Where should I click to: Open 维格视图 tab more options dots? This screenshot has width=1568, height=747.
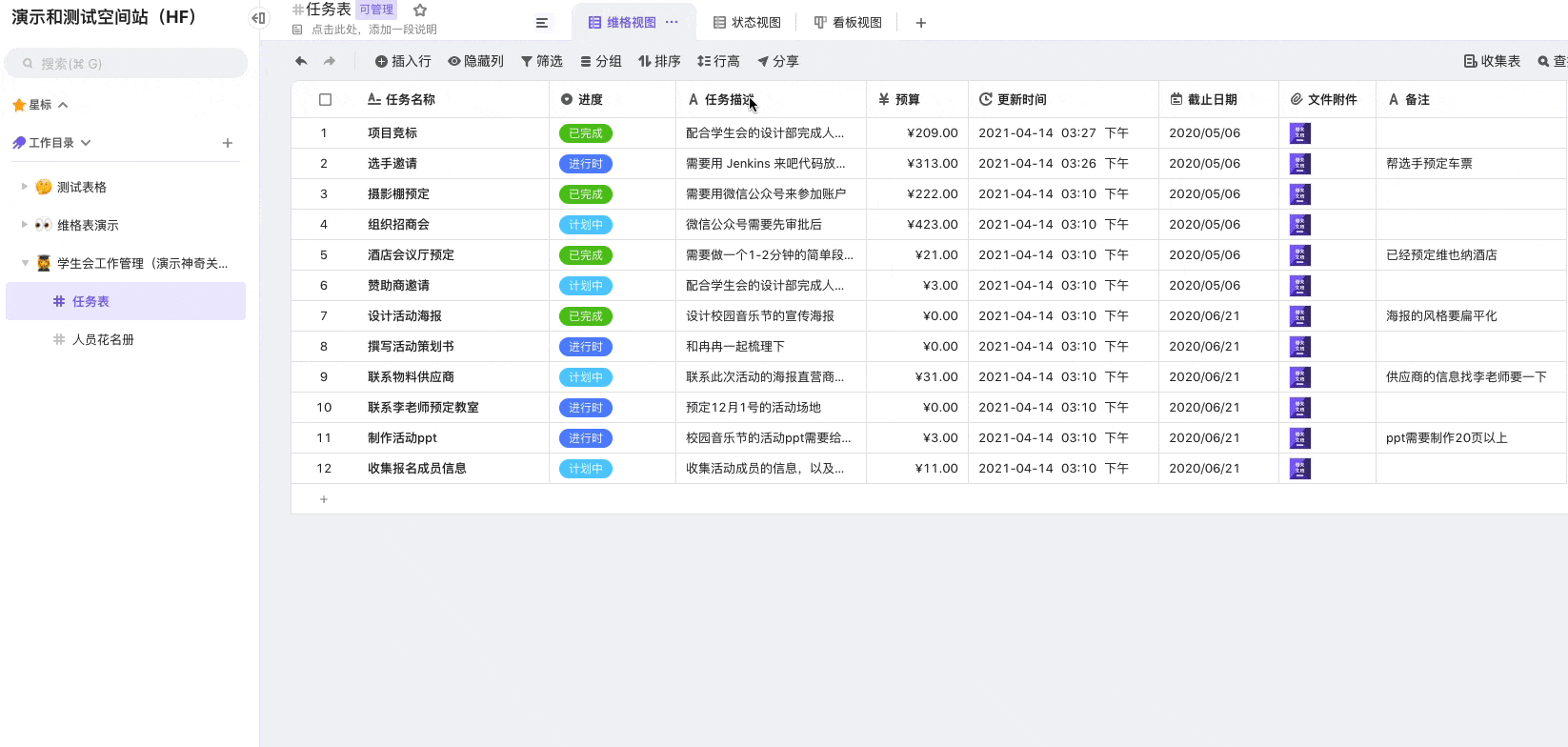point(672,22)
